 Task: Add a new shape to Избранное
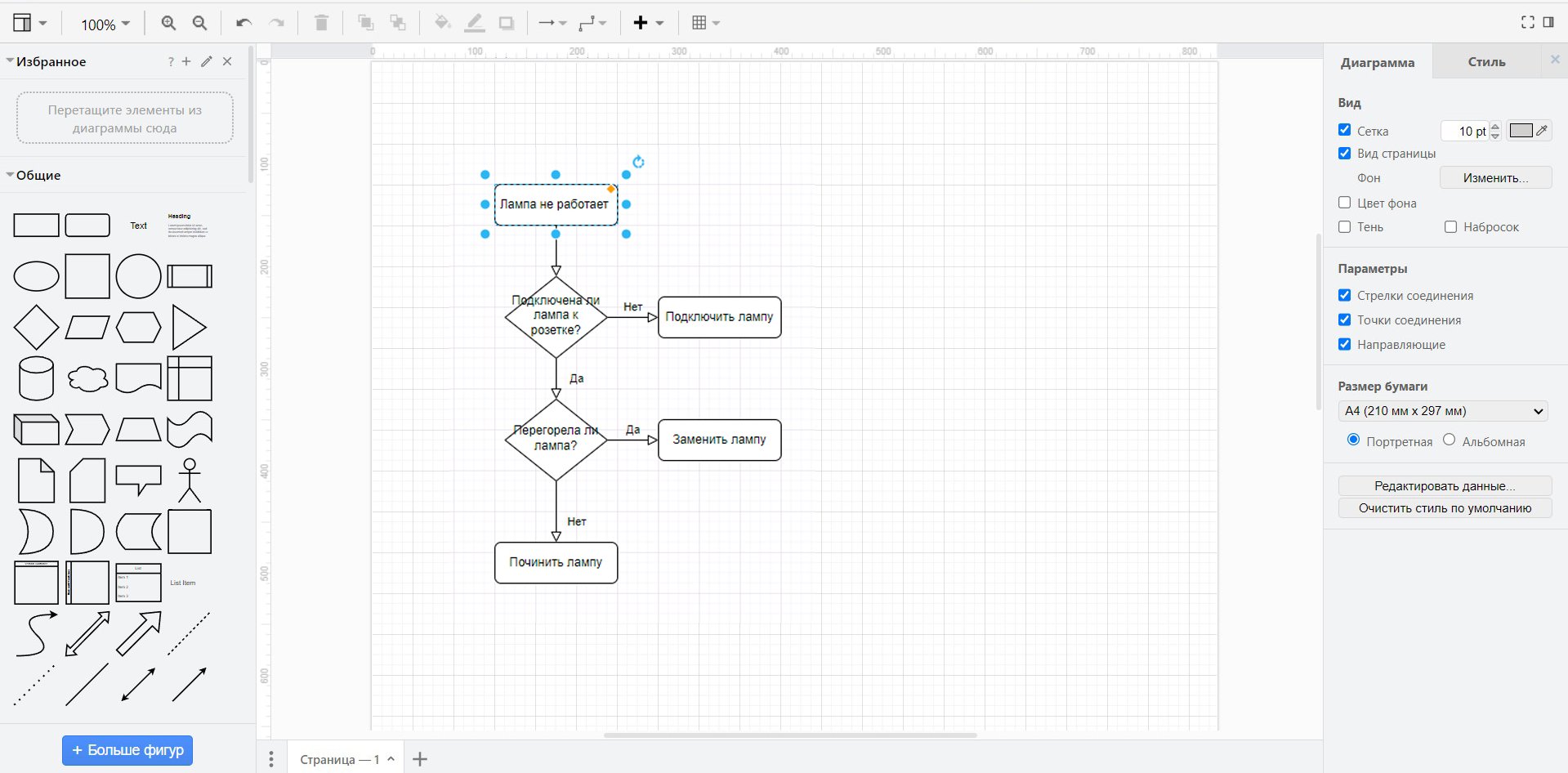(x=186, y=61)
